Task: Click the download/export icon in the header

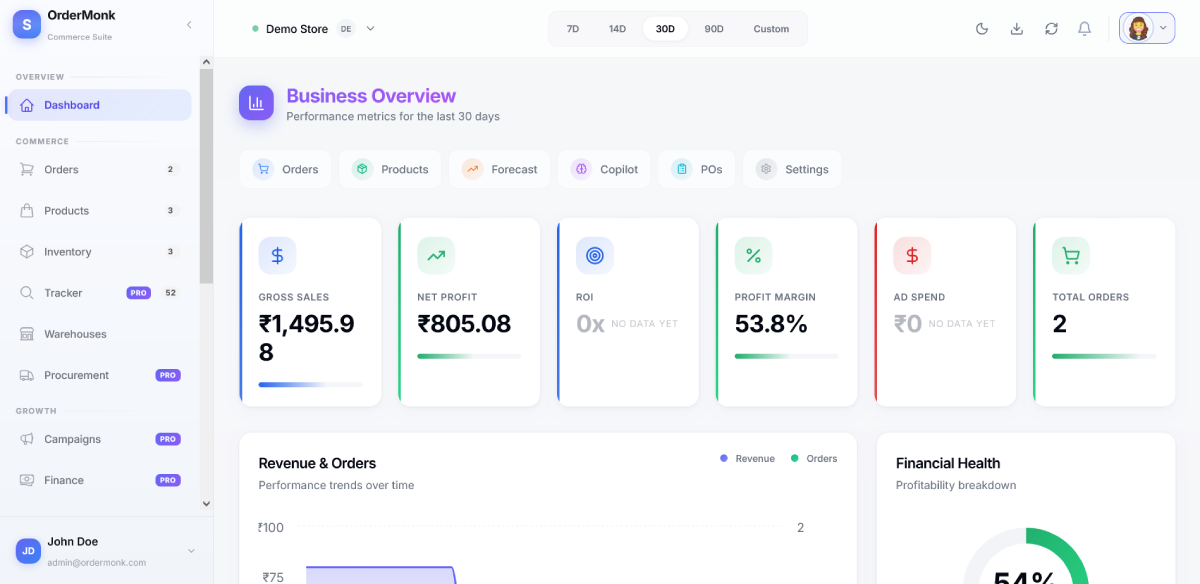Action: (1016, 28)
